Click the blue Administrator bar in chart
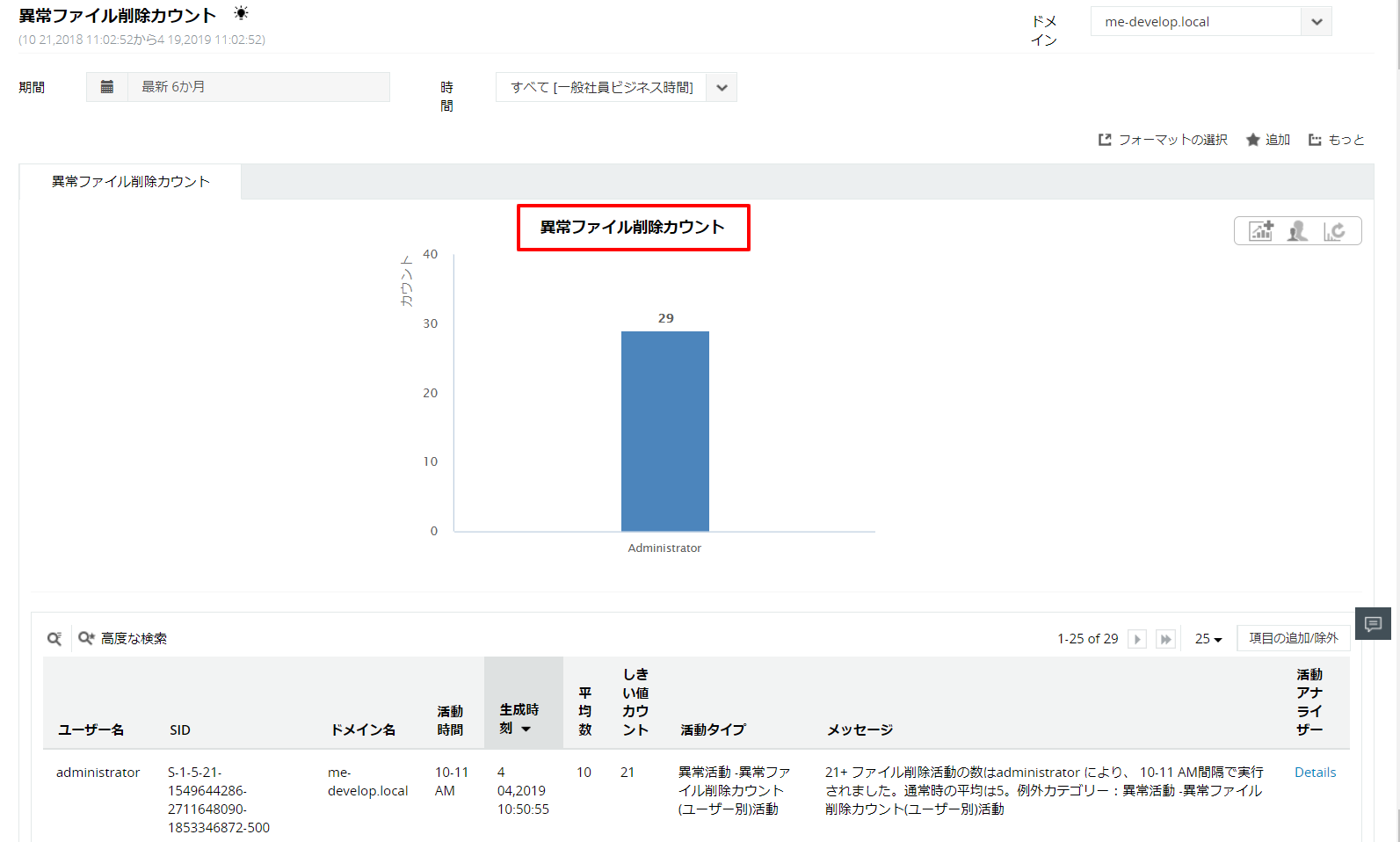 [x=664, y=431]
